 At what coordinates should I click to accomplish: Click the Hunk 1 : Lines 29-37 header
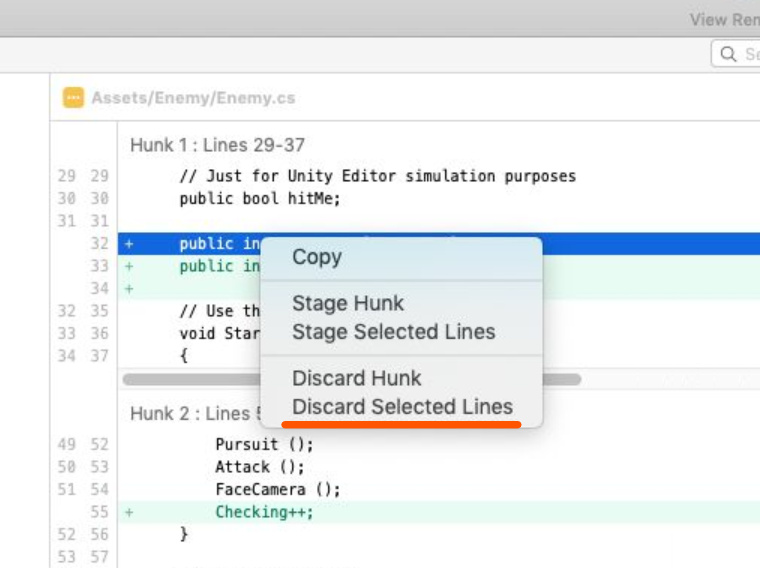[x=217, y=145]
